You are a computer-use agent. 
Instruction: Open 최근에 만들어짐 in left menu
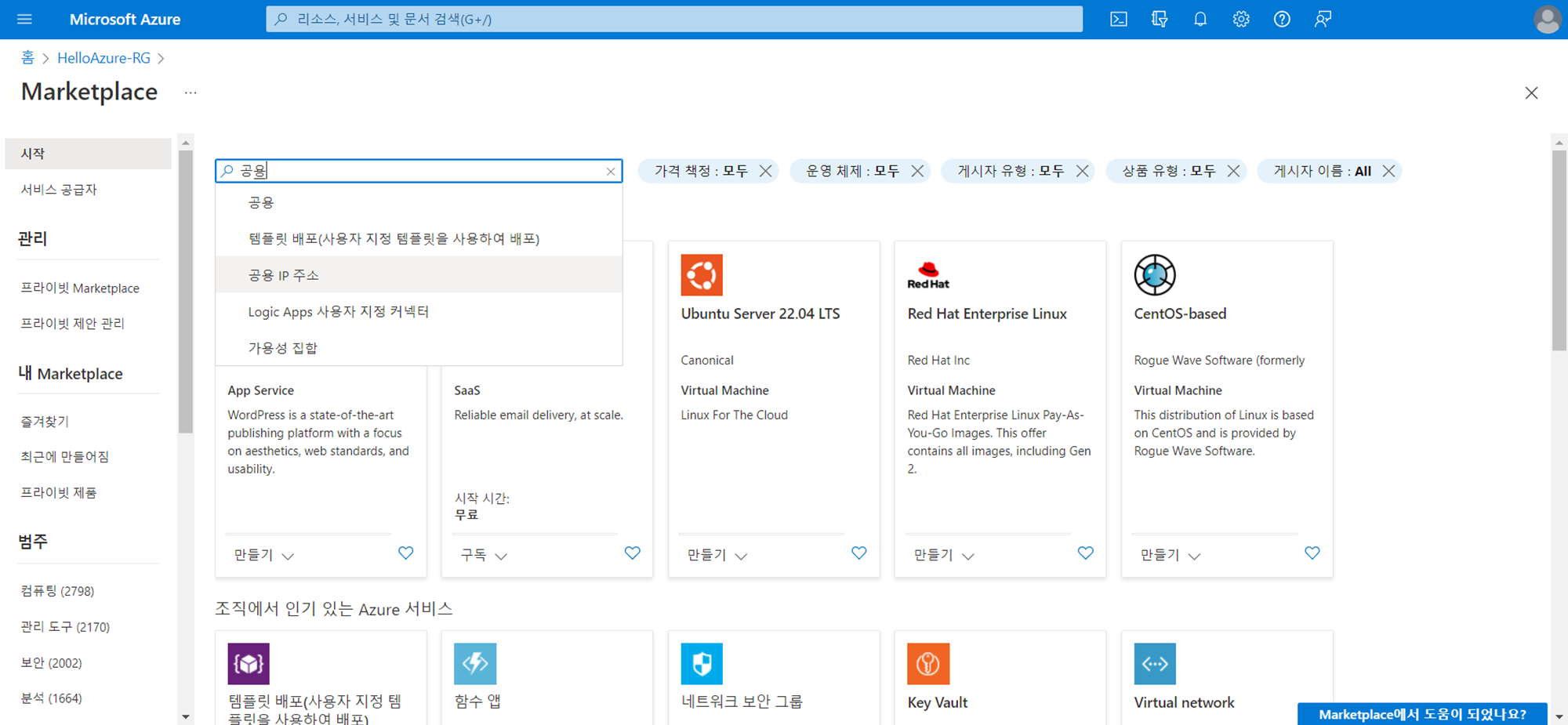click(x=65, y=457)
